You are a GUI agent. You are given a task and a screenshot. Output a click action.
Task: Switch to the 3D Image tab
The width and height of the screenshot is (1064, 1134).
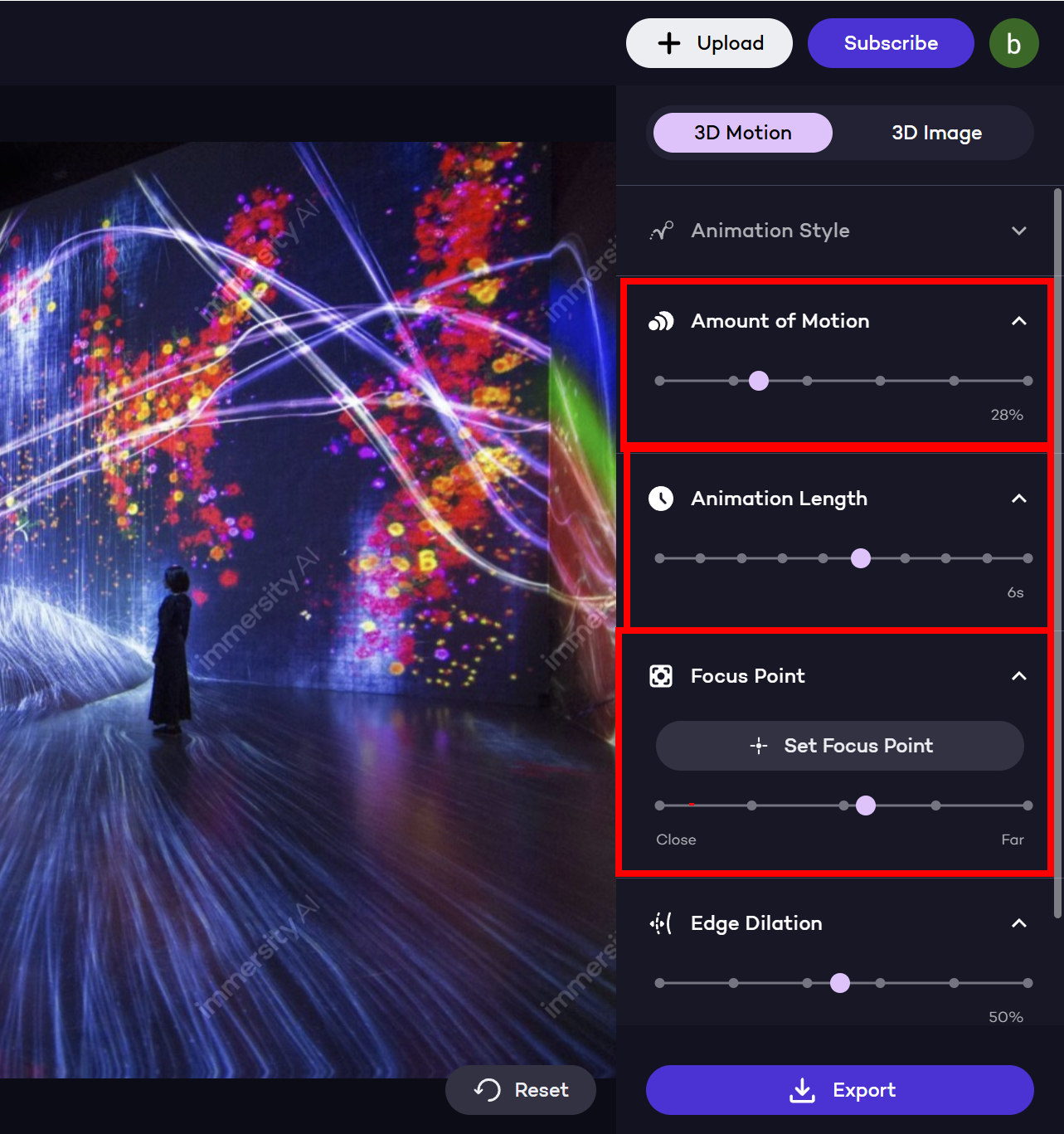tap(937, 133)
